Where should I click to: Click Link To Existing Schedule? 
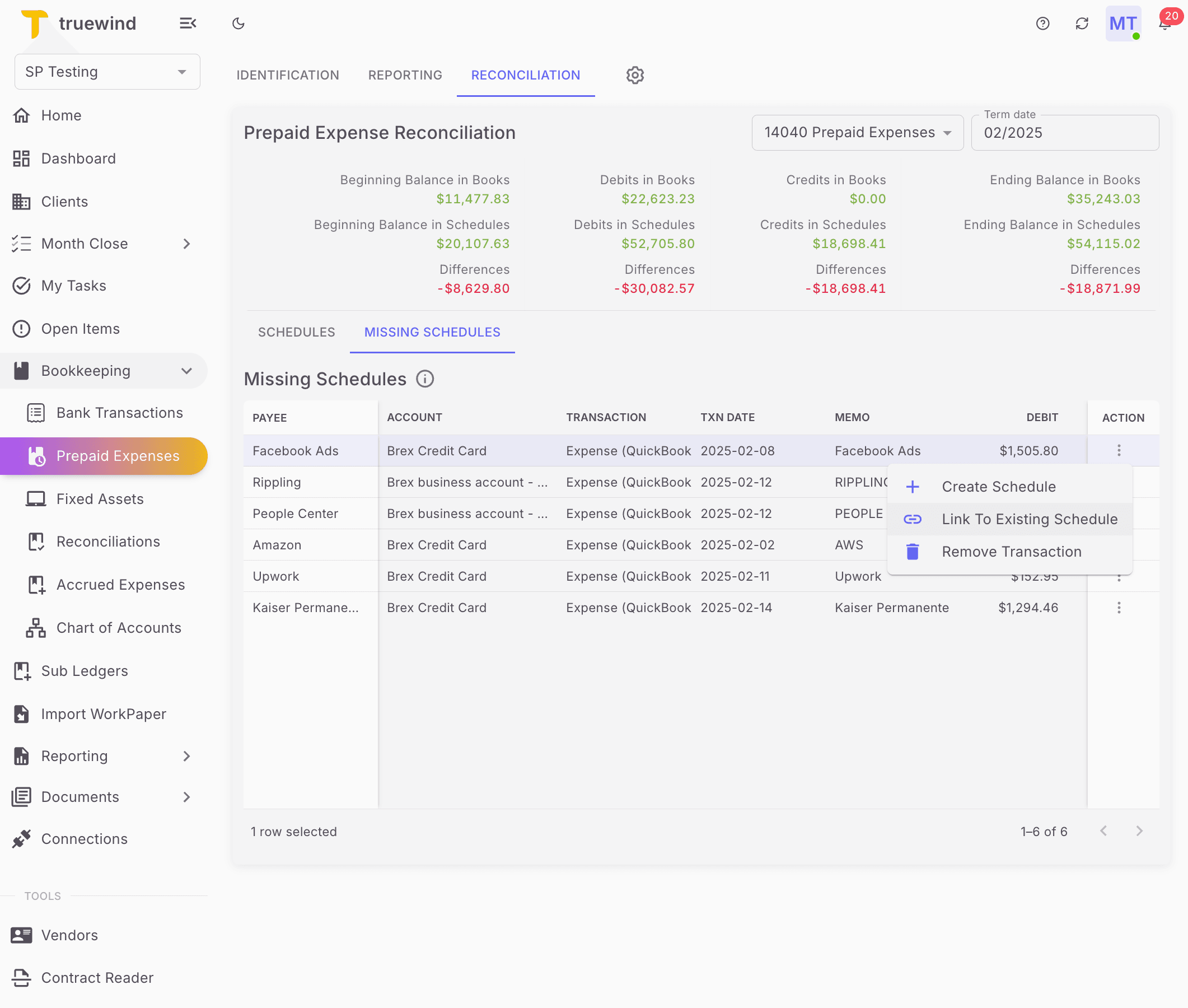tap(1028, 519)
